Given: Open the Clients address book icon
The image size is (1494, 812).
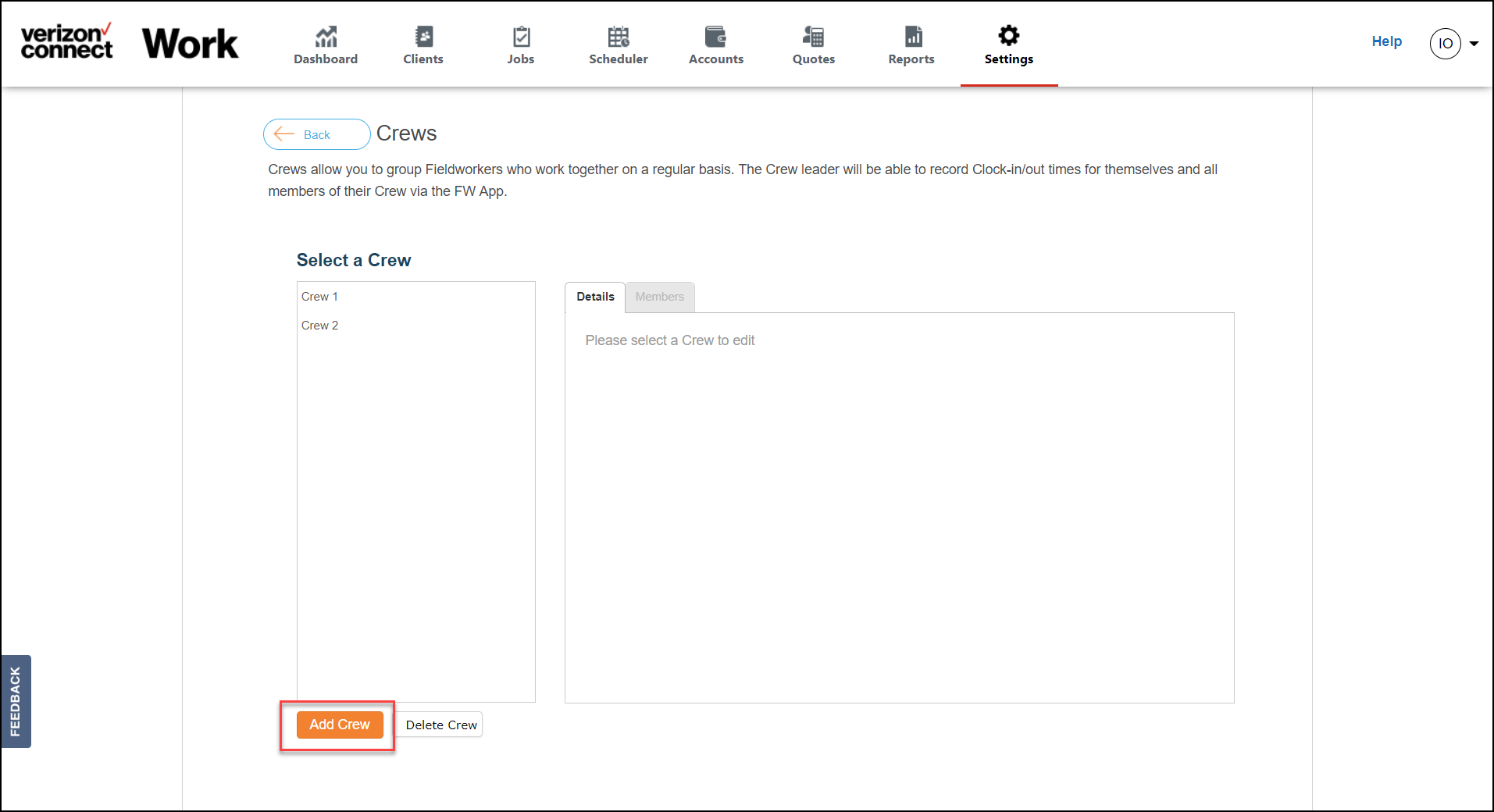Looking at the screenshot, I should pos(424,36).
